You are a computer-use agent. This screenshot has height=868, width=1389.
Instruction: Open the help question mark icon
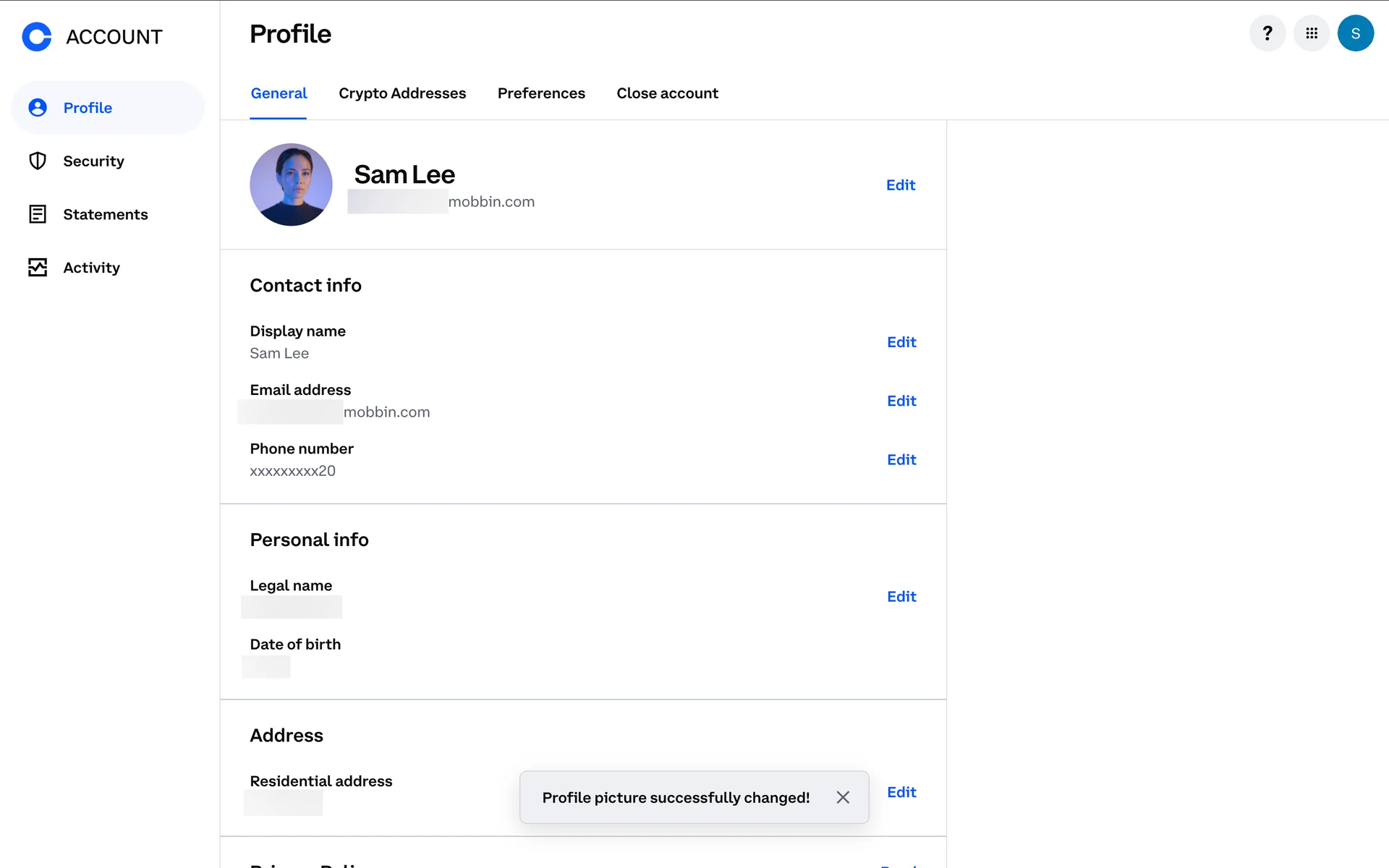tap(1267, 33)
